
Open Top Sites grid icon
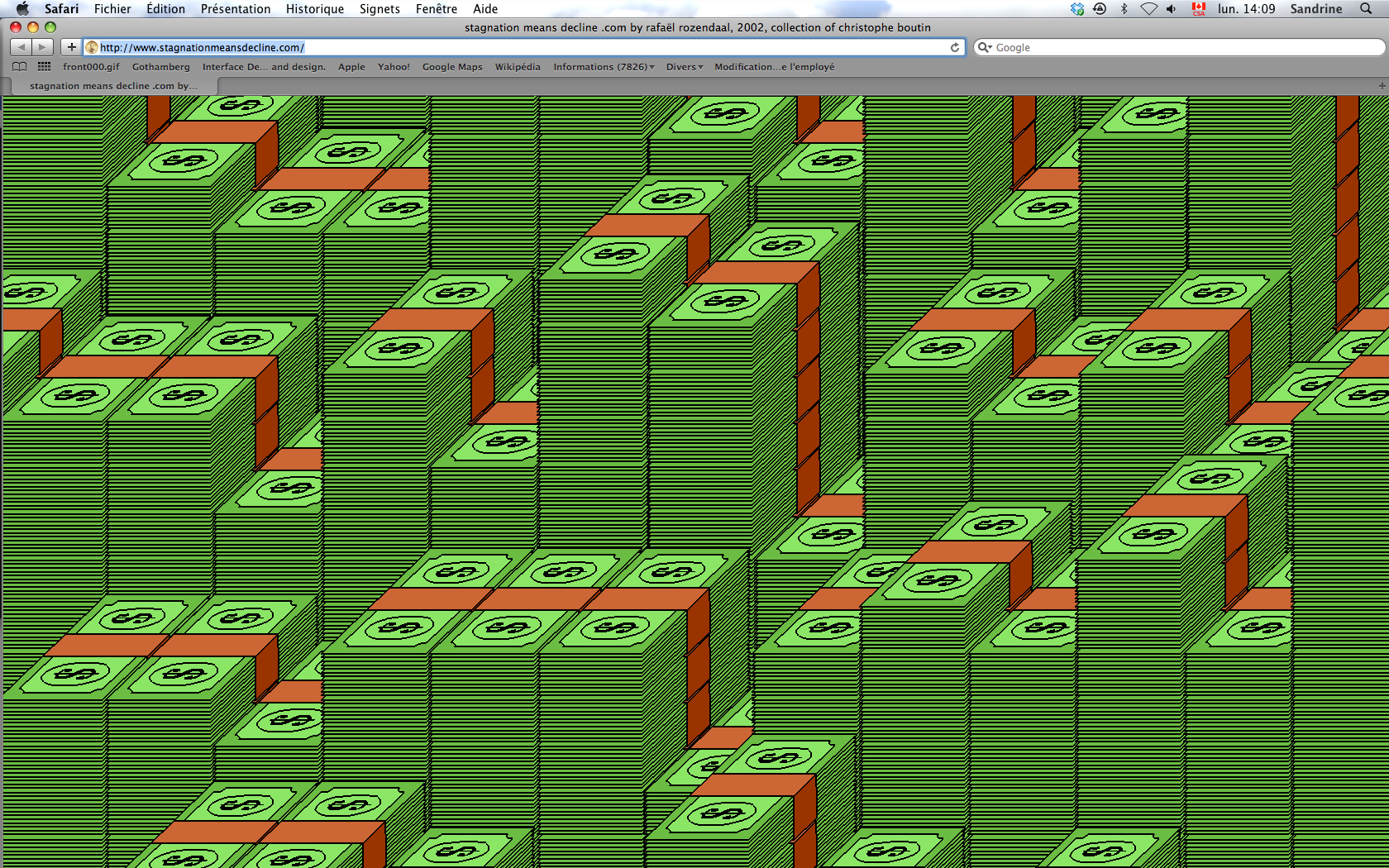click(x=44, y=67)
